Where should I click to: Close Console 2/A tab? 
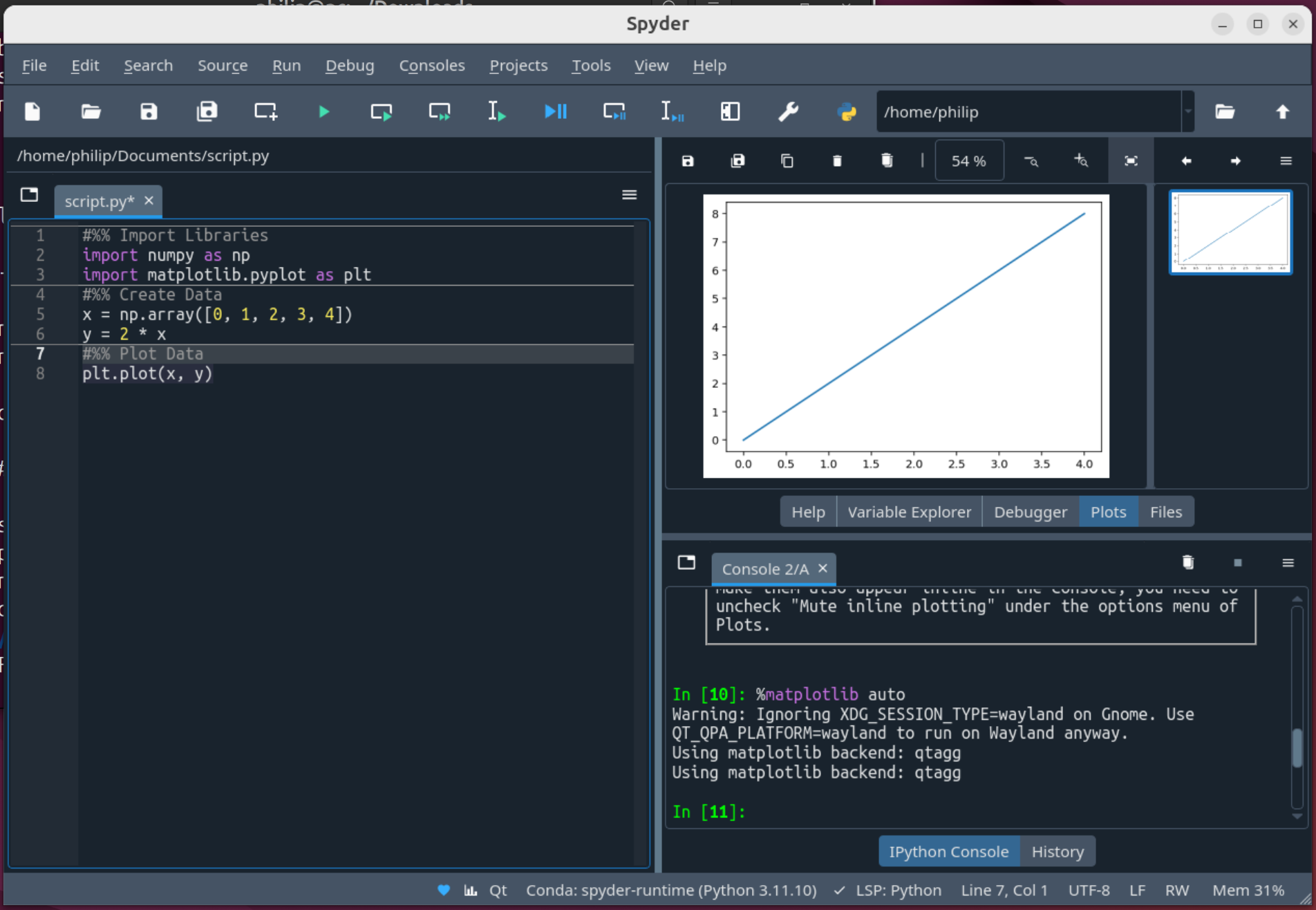822,568
